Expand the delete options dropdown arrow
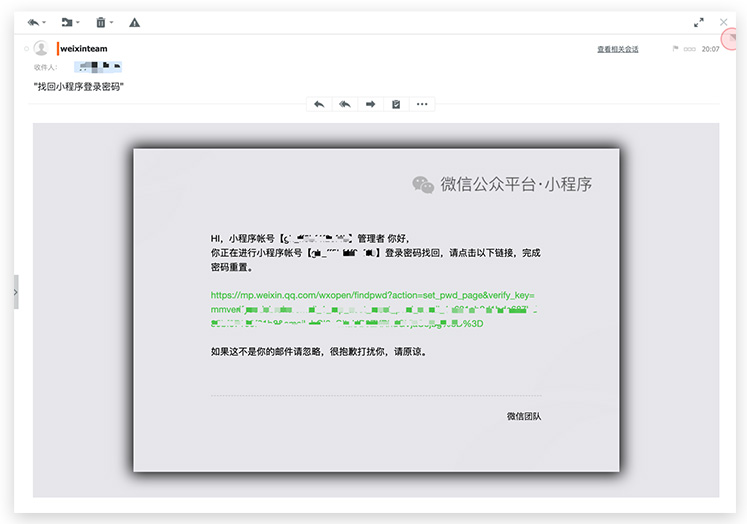The height and width of the screenshot is (524, 747). pos(111,22)
